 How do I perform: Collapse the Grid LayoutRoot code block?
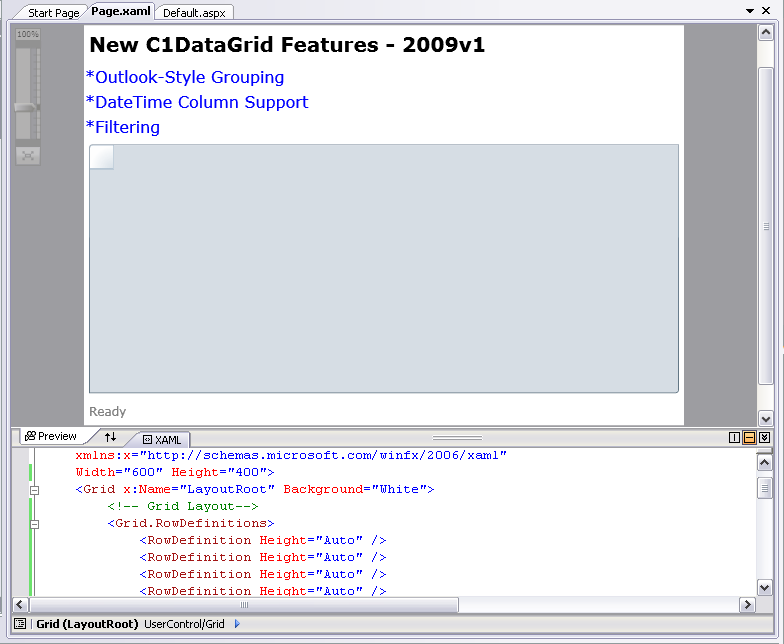(x=34, y=490)
